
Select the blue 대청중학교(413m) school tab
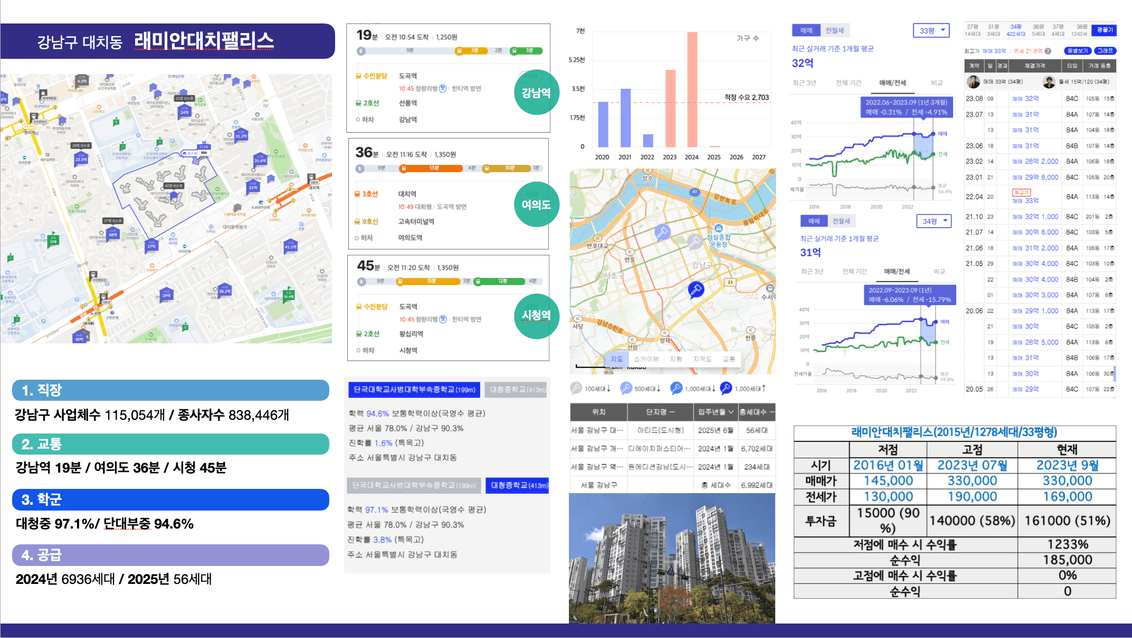pos(517,485)
